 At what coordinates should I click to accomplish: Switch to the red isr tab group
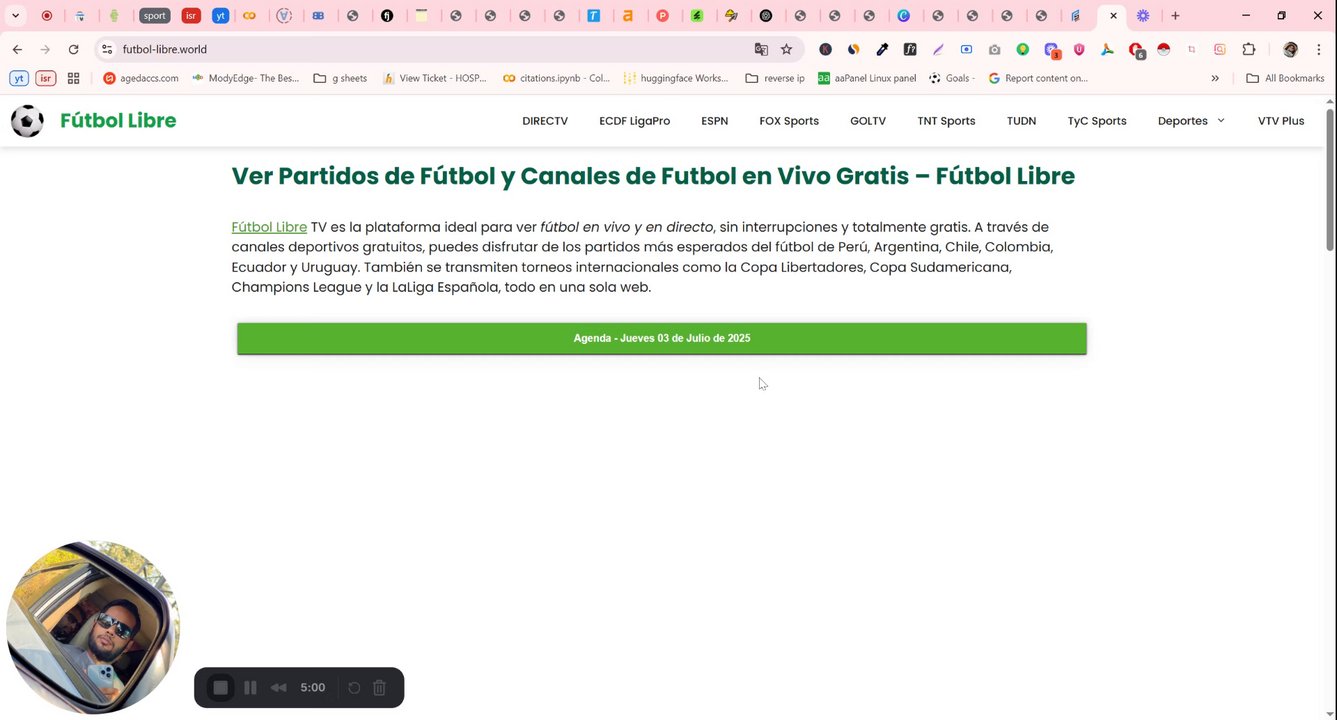[191, 16]
